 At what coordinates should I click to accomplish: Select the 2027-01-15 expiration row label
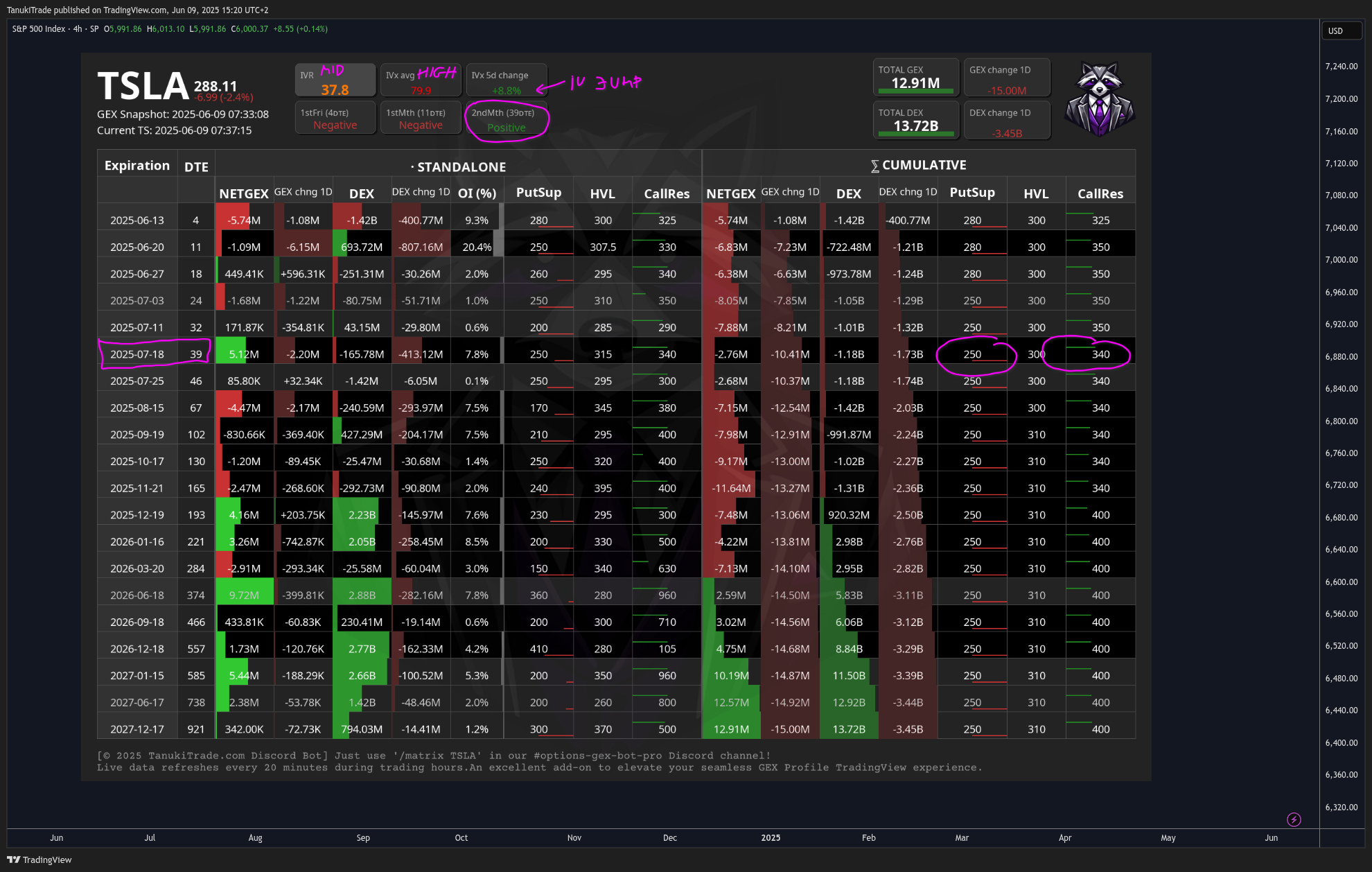click(137, 676)
